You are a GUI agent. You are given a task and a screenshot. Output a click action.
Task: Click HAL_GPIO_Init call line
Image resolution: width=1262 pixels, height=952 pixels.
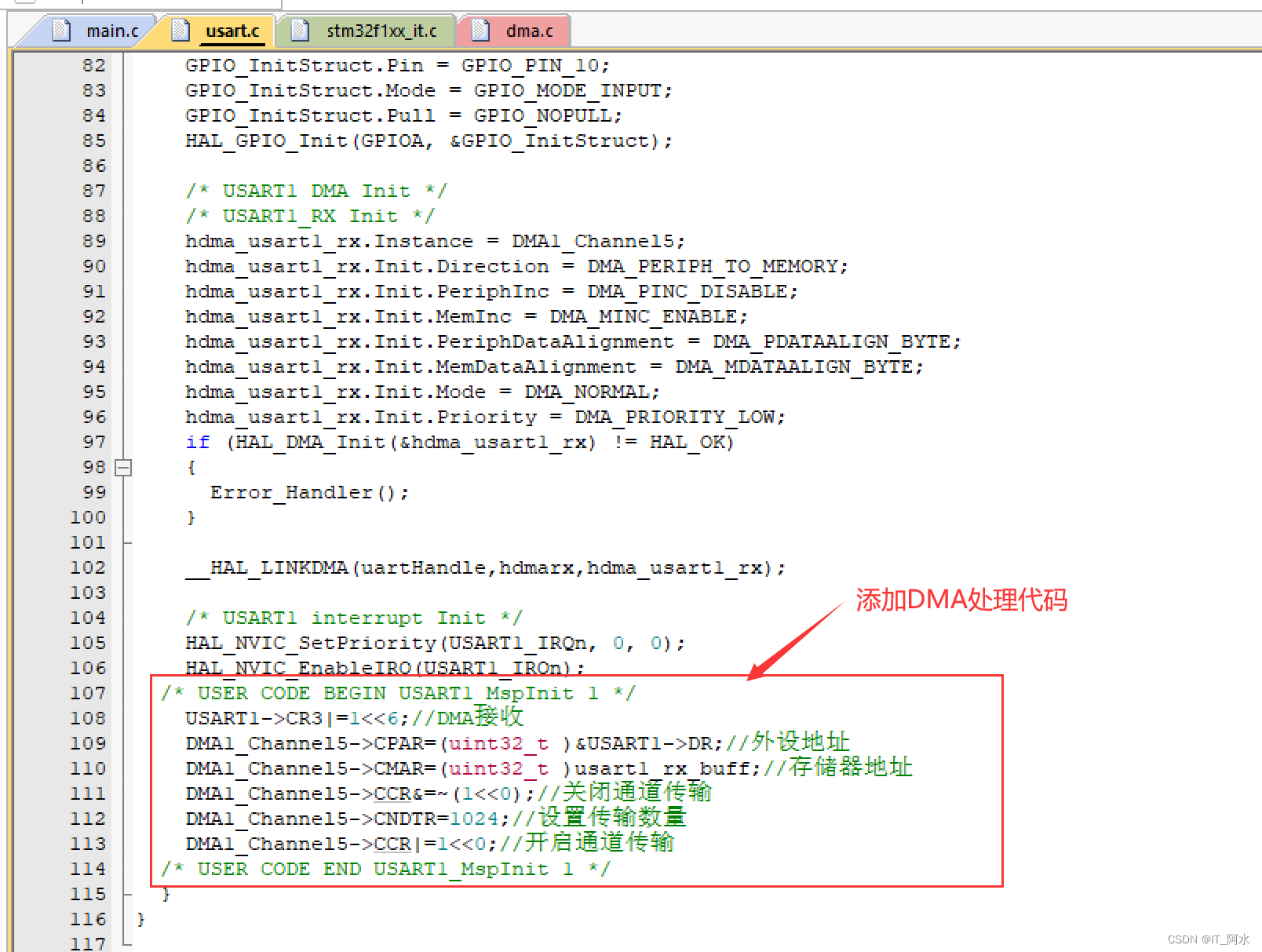[429, 140]
